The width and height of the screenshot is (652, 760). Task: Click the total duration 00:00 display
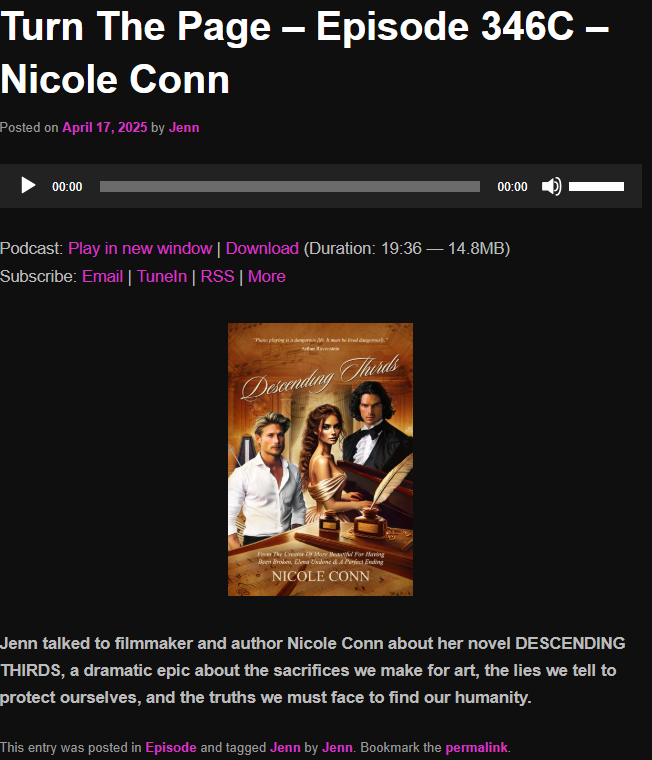(x=512, y=187)
